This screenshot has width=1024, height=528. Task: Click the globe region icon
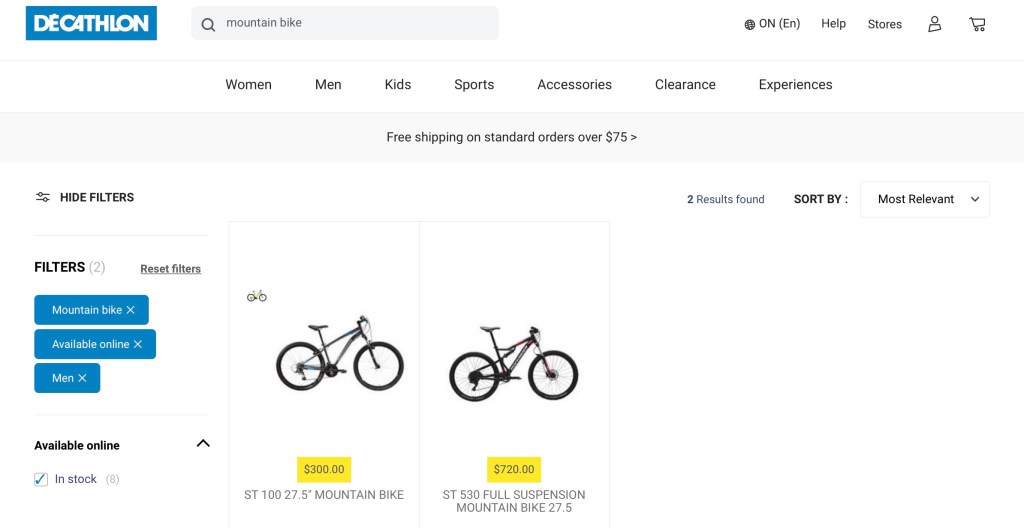(749, 24)
